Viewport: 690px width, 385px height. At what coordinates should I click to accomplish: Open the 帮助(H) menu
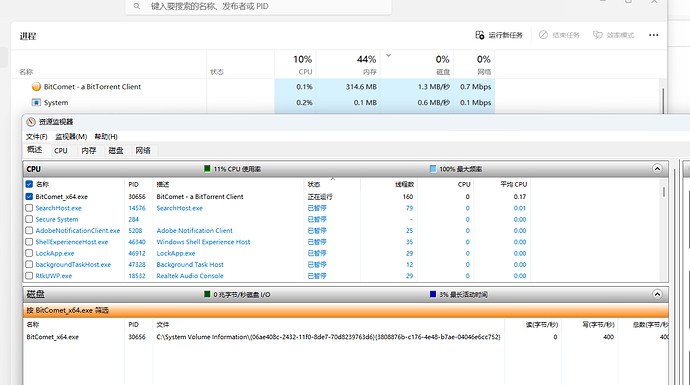point(106,136)
